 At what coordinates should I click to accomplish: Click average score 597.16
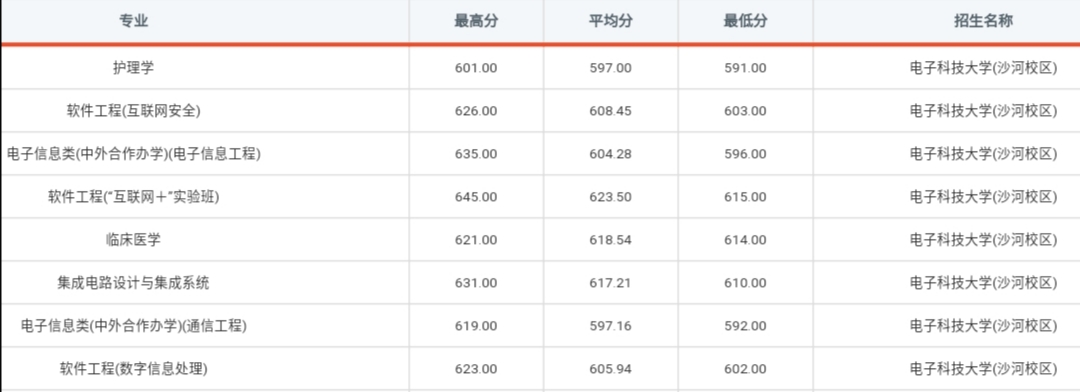(610, 326)
